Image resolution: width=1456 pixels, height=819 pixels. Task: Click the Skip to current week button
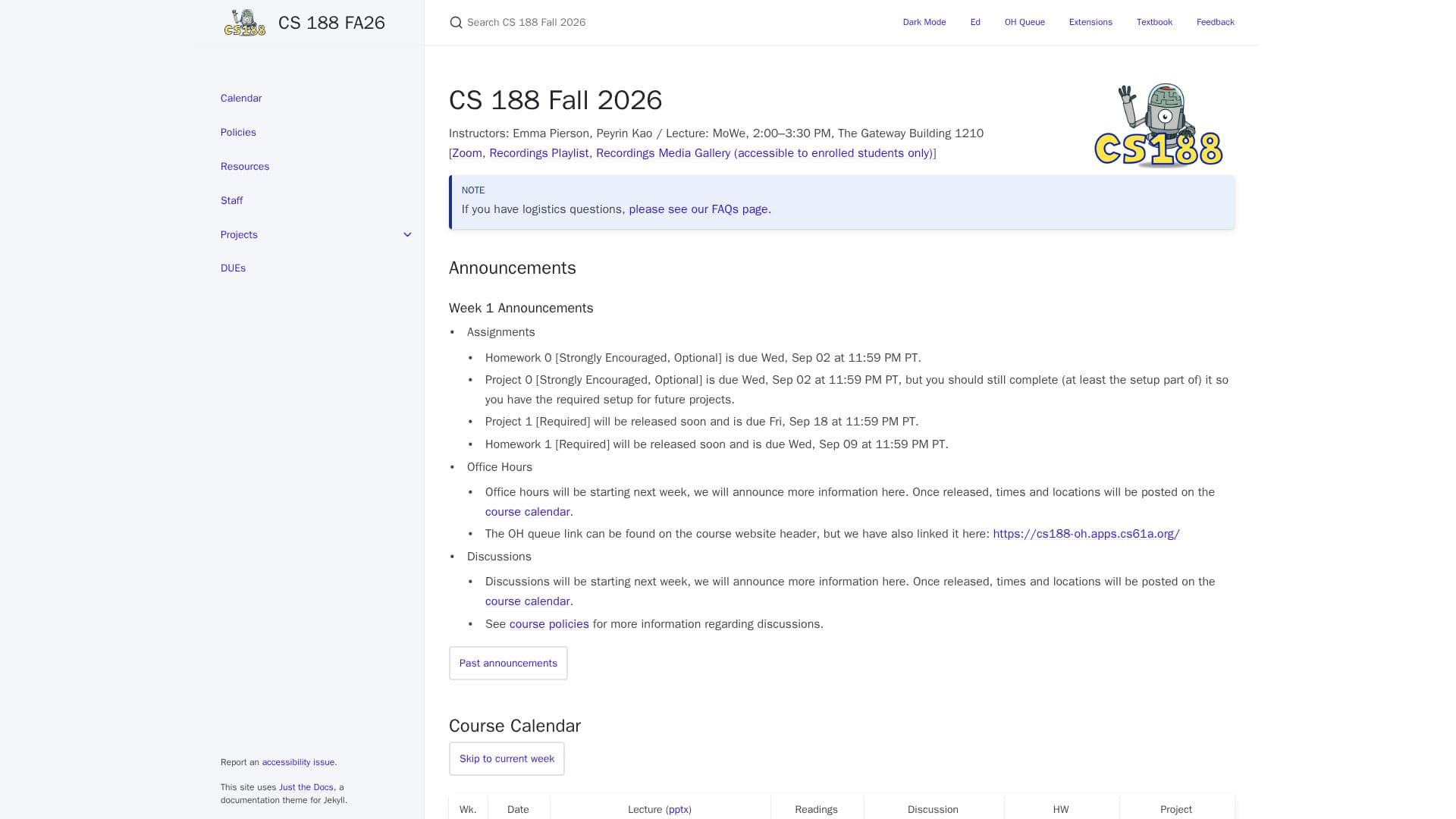(x=507, y=759)
